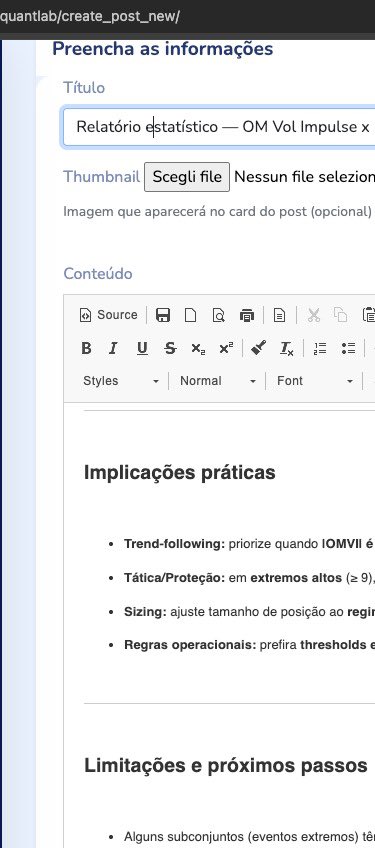The image size is (375, 848).
Task: Click the Print icon
Action: pos(247,315)
